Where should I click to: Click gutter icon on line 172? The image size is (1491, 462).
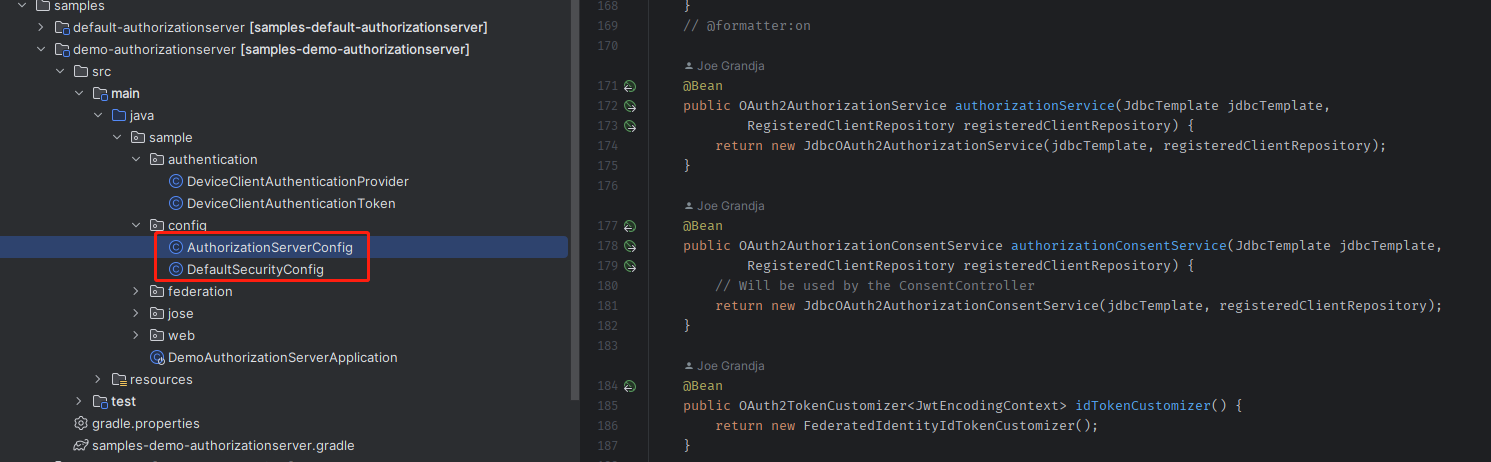(630, 106)
